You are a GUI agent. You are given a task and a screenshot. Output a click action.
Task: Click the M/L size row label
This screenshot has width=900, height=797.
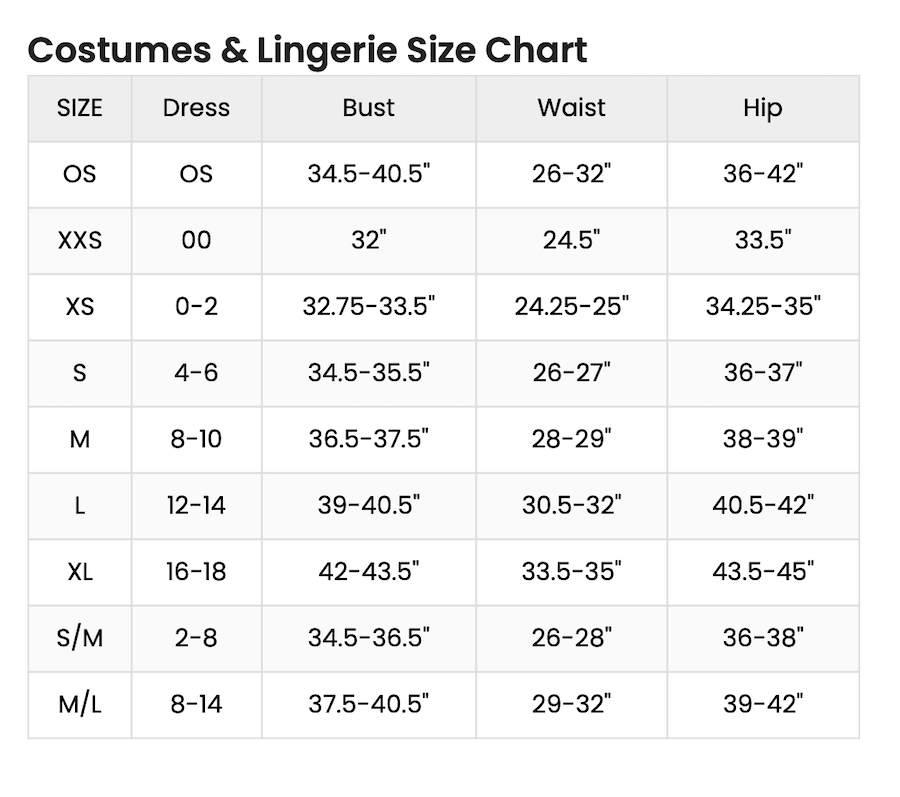pyautogui.click(x=80, y=703)
